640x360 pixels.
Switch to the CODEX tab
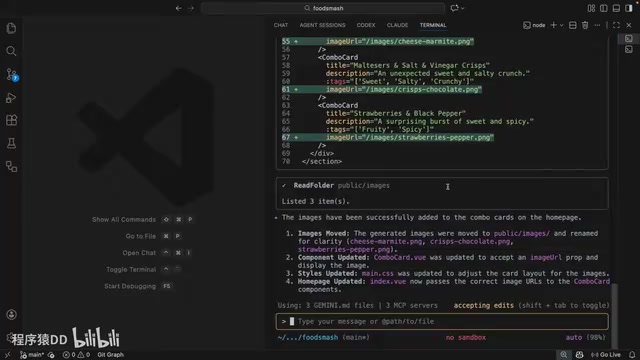(366, 25)
